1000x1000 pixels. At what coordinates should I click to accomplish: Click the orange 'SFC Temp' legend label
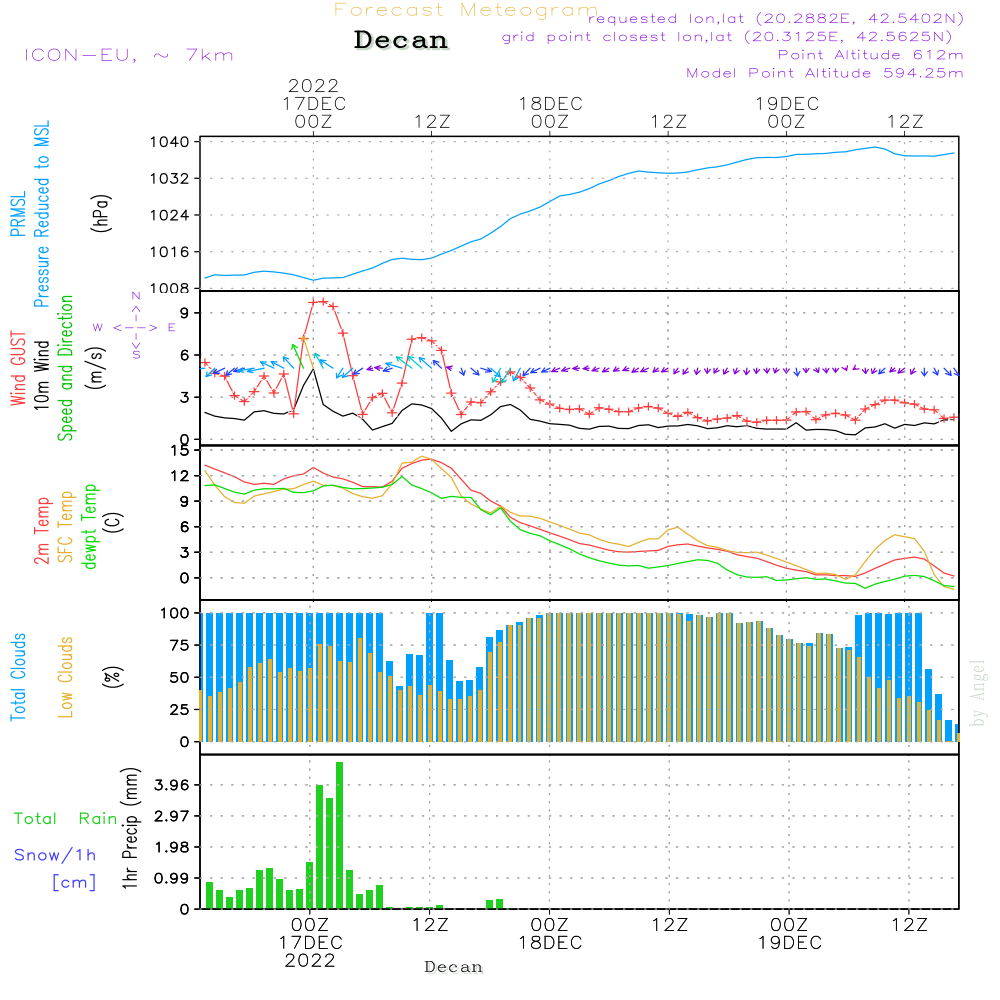pyautogui.click(x=66, y=527)
